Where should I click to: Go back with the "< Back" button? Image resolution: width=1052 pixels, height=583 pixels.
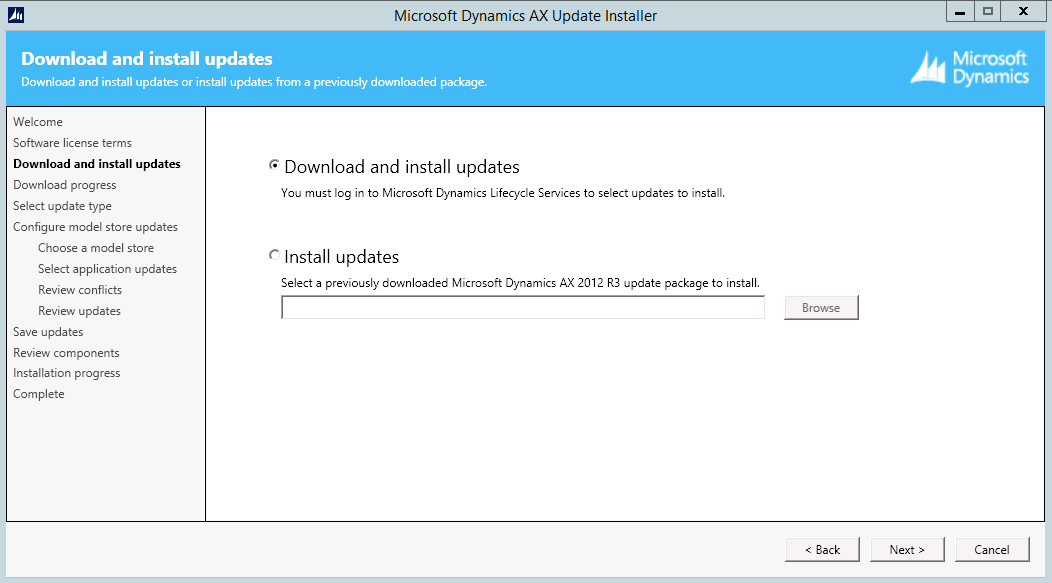(823, 549)
